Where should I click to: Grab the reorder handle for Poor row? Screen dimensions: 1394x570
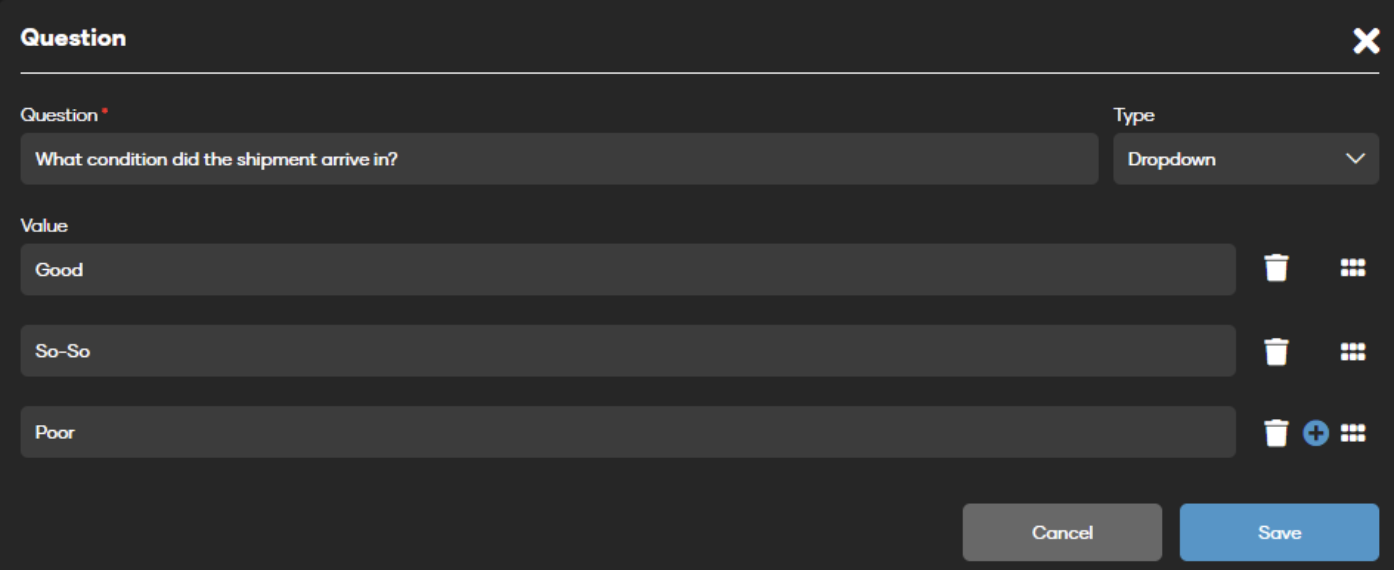[1353, 432]
